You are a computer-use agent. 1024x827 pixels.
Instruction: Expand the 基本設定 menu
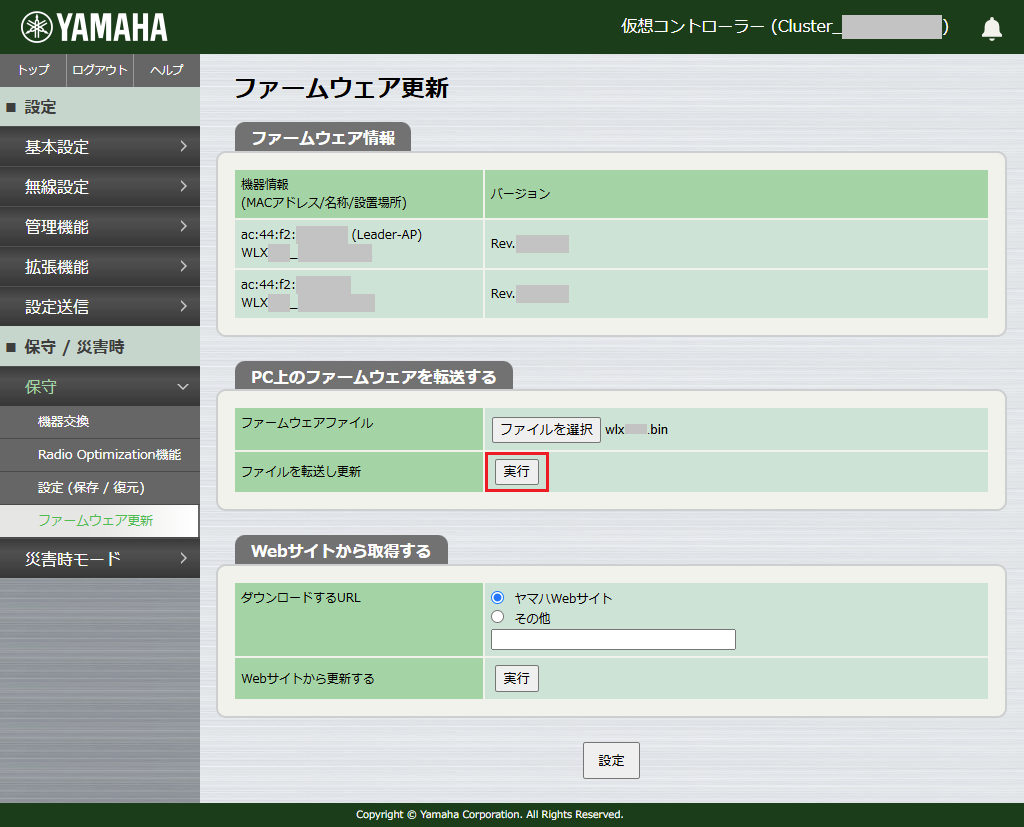coord(99,146)
